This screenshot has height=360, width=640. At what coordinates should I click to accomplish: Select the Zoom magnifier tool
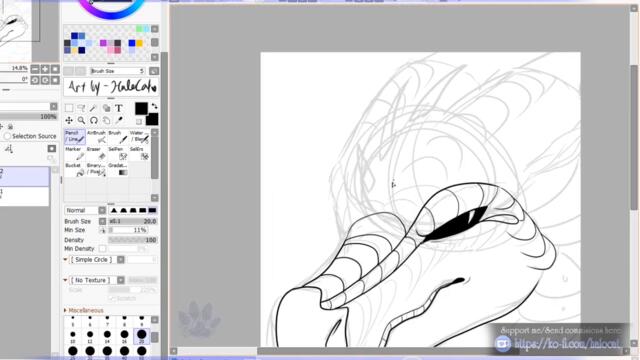tap(81, 120)
